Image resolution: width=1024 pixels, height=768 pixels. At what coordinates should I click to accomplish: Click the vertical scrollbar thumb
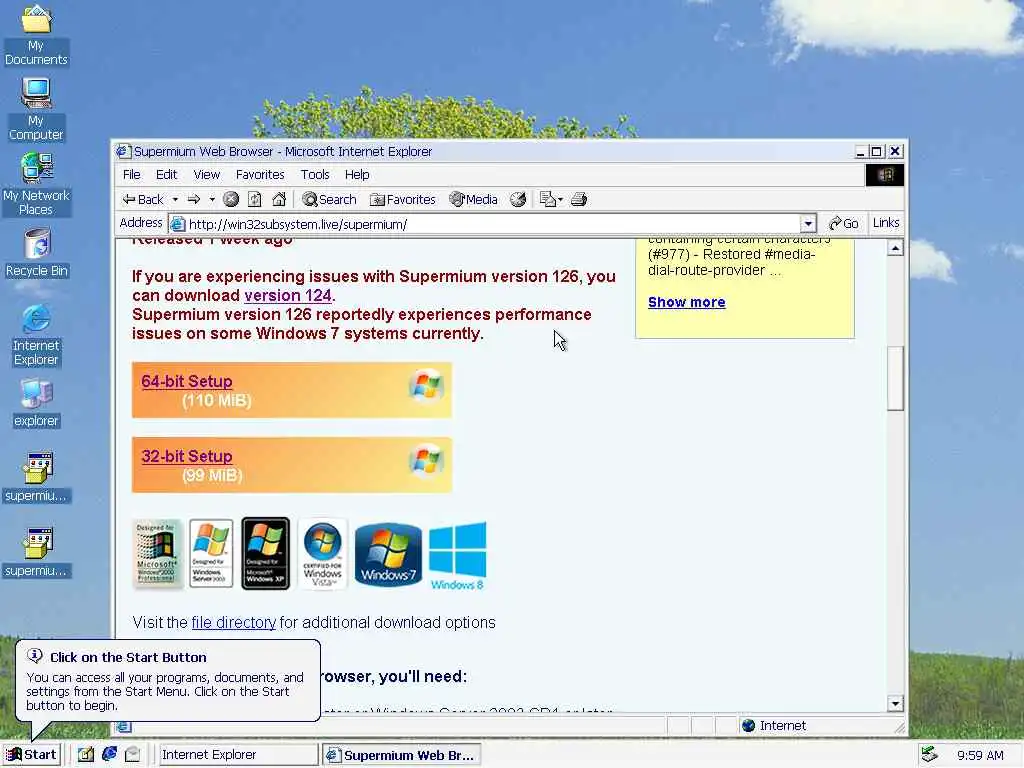point(895,378)
